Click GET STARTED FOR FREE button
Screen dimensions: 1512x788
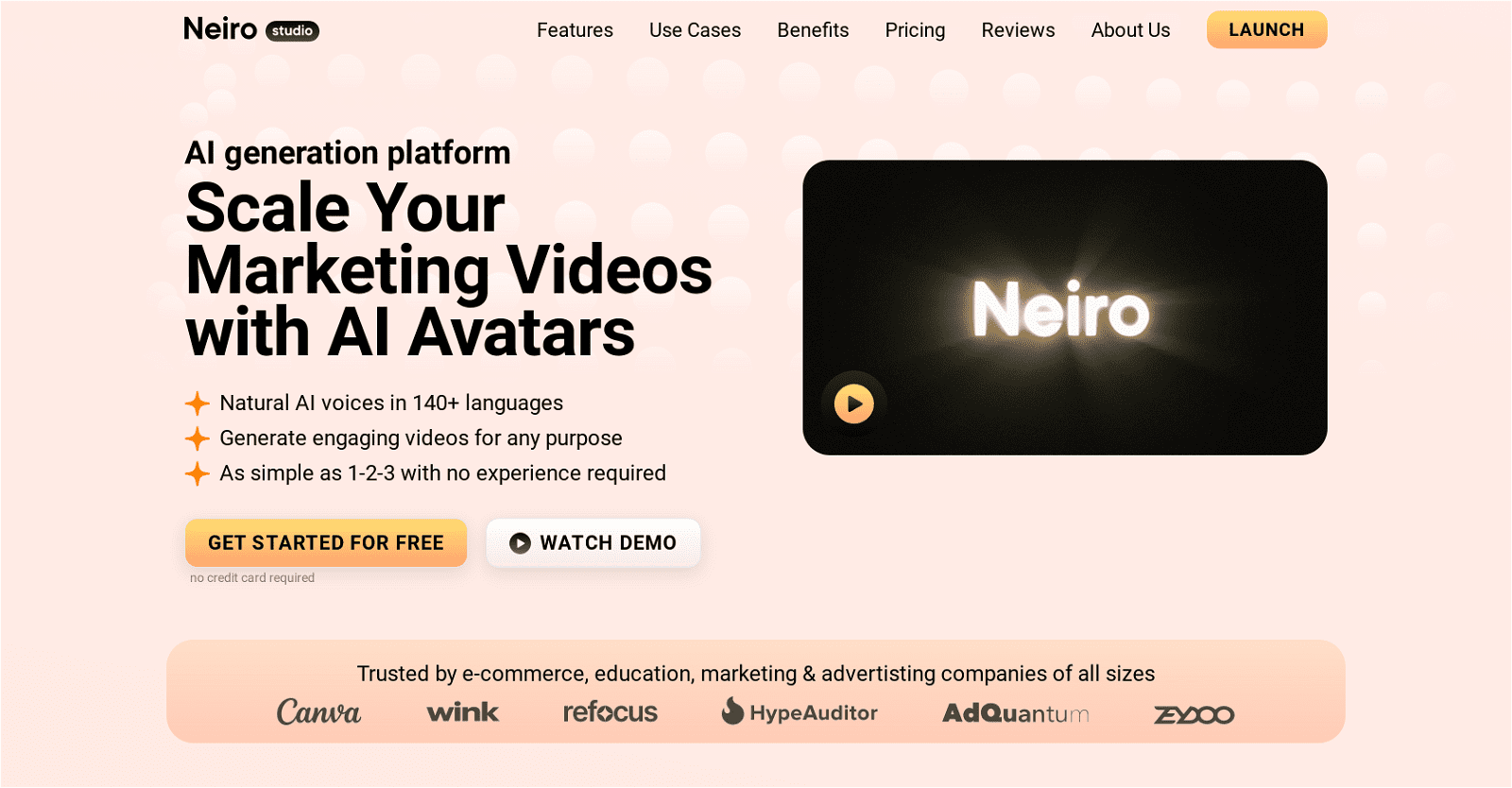click(x=326, y=542)
